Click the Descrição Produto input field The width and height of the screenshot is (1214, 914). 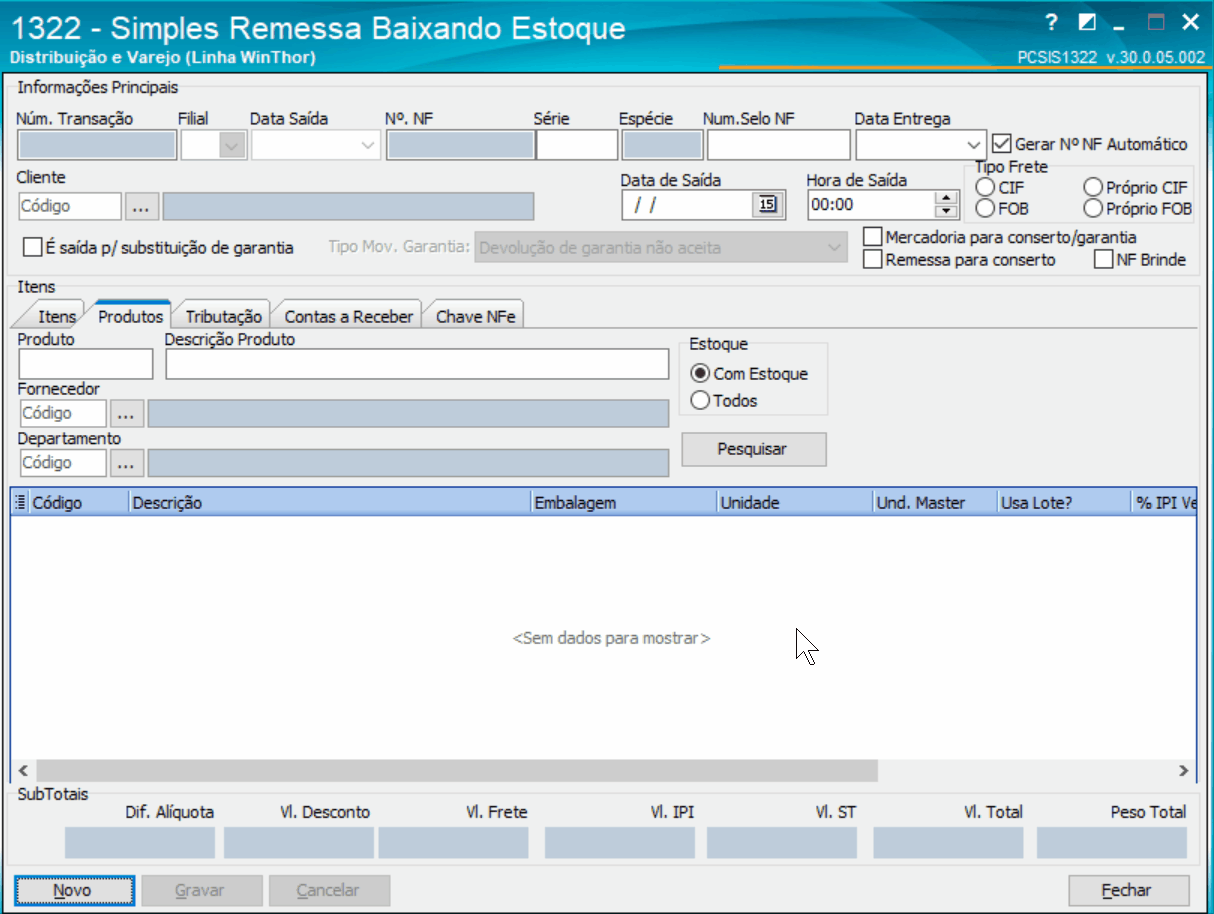pos(417,364)
